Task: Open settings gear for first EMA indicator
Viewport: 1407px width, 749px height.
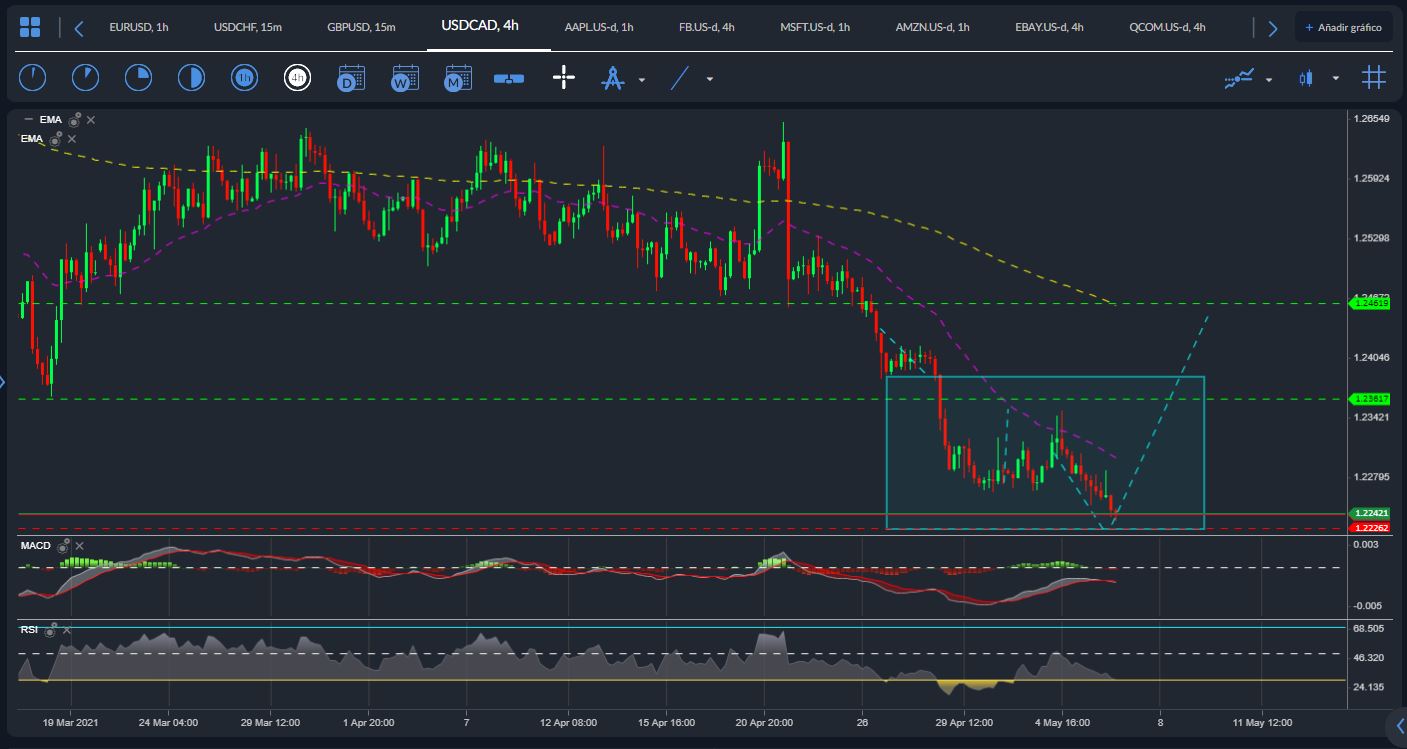Action: [75, 119]
